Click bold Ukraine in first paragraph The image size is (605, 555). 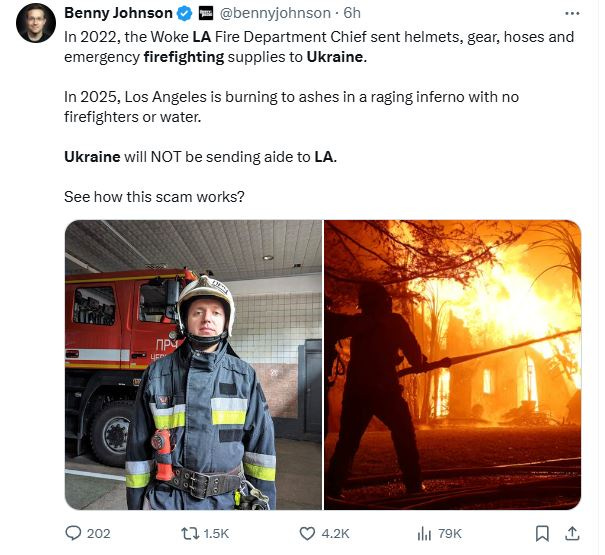(x=335, y=57)
